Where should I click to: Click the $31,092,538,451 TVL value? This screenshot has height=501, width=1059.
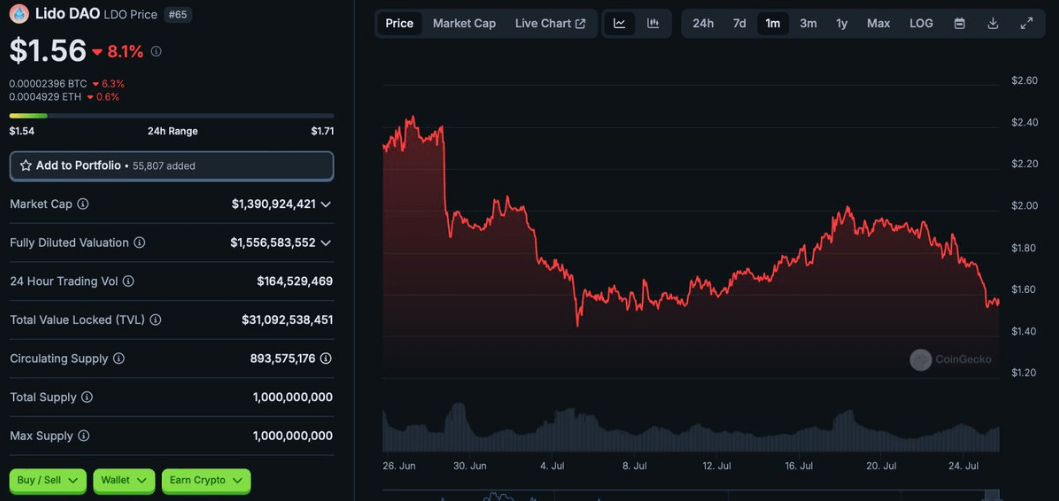point(287,320)
